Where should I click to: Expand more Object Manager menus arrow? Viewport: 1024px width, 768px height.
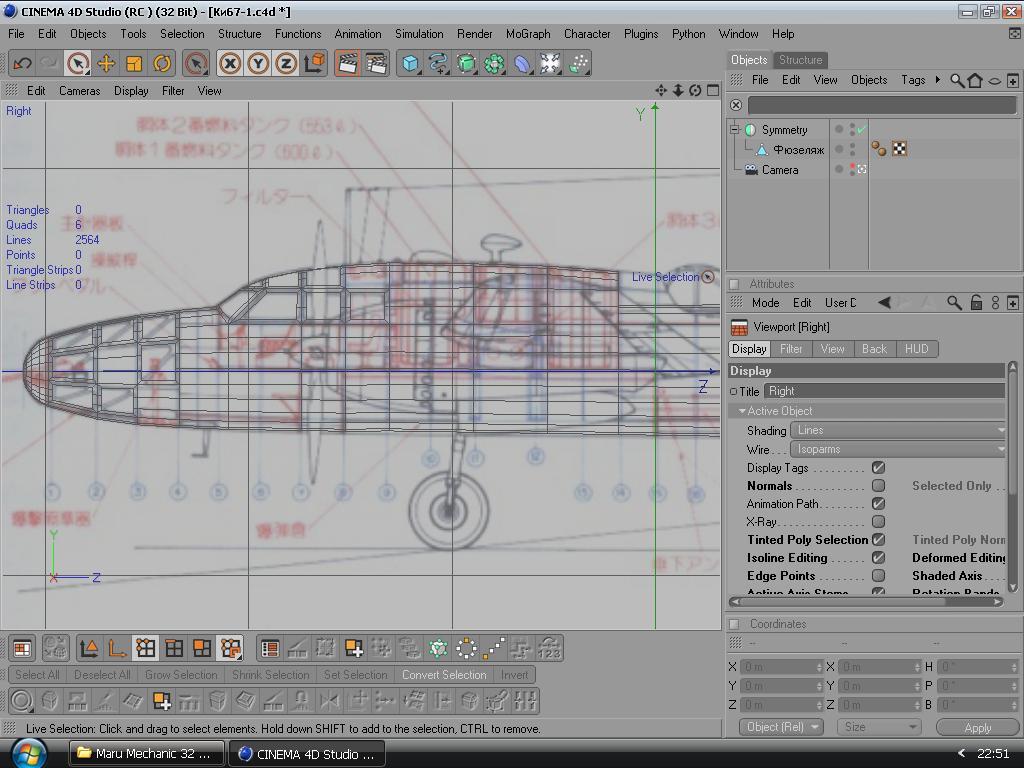click(x=938, y=80)
